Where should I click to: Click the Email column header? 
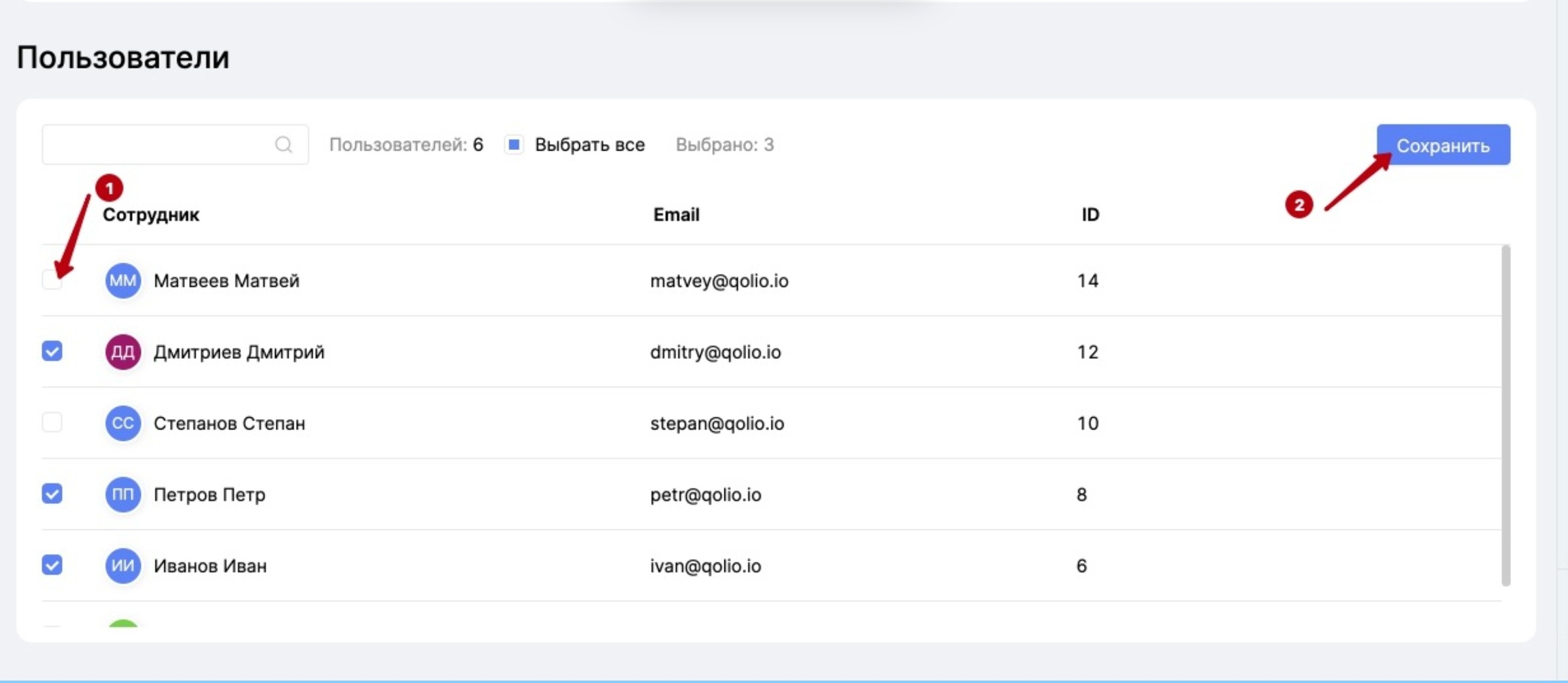[676, 215]
